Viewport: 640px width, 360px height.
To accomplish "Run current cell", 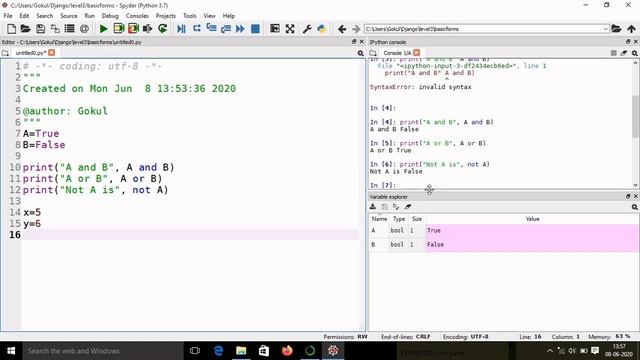I will pyautogui.click(x=118, y=29).
